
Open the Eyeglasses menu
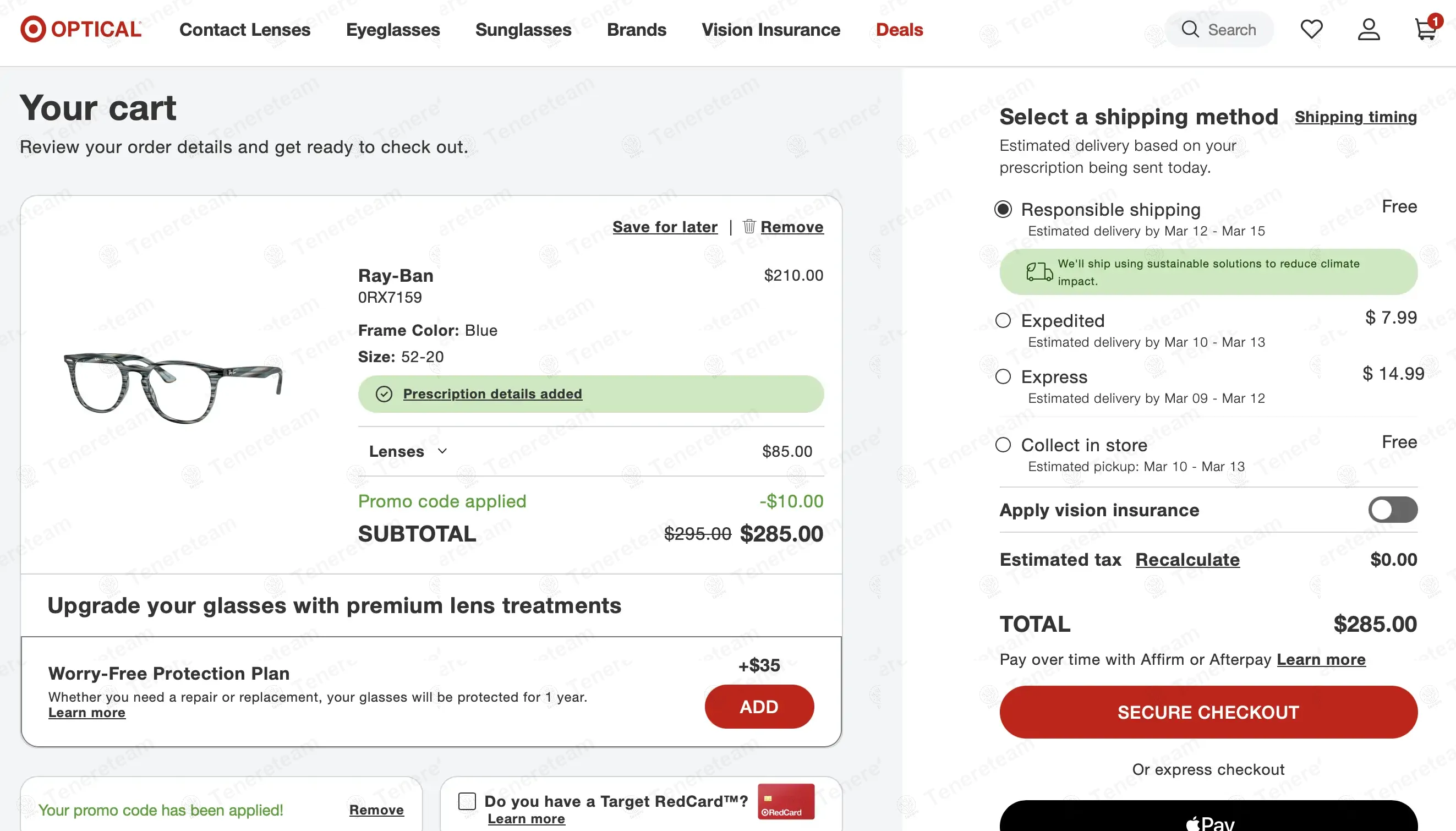point(392,29)
